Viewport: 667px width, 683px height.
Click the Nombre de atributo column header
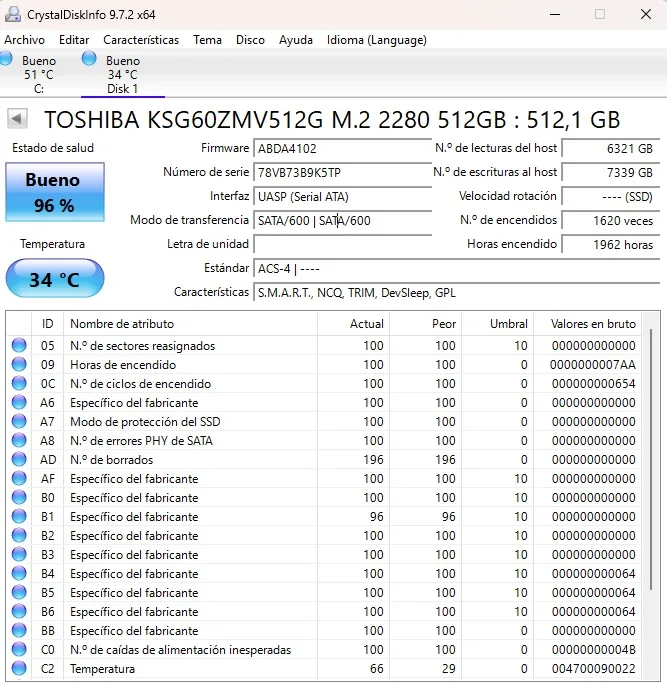pos(190,324)
